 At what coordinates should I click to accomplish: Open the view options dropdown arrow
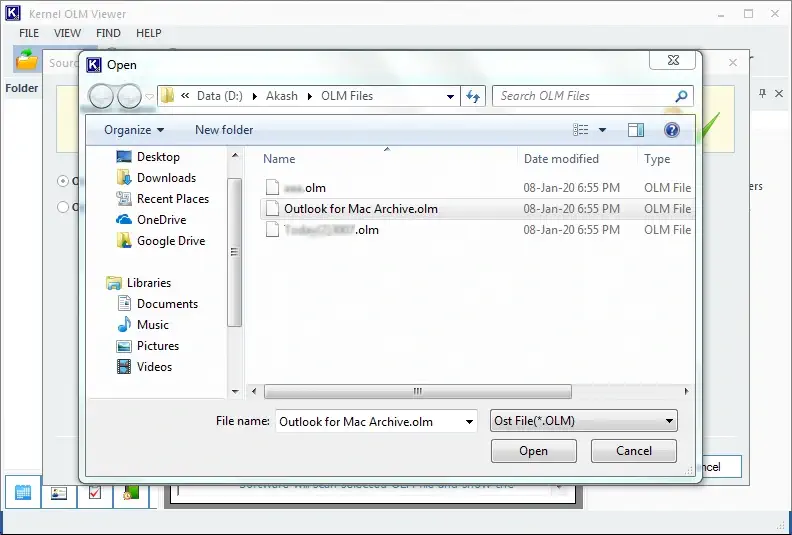tap(602, 130)
